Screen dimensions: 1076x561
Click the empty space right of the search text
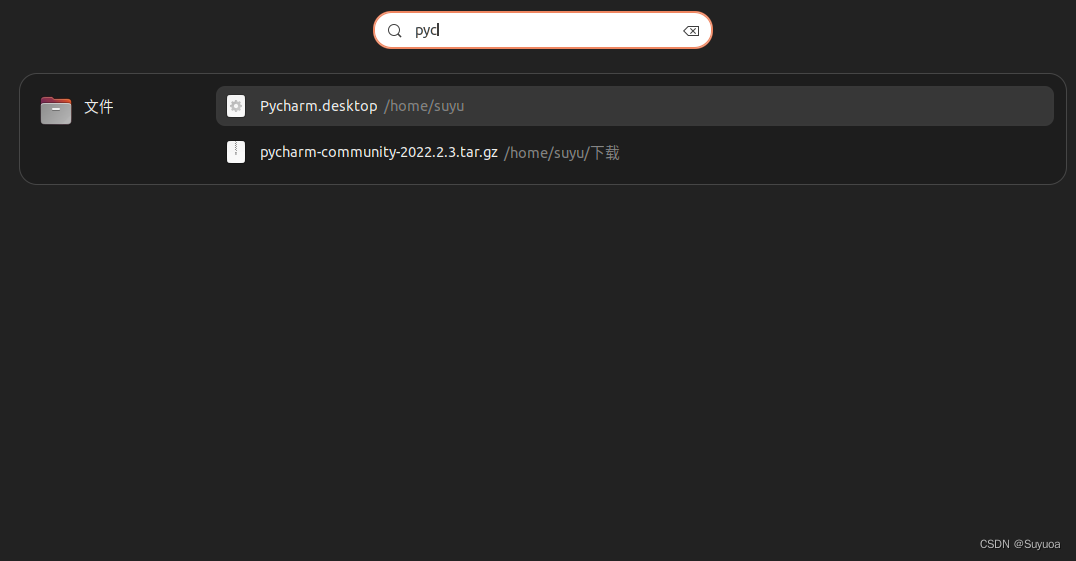[x=559, y=31]
